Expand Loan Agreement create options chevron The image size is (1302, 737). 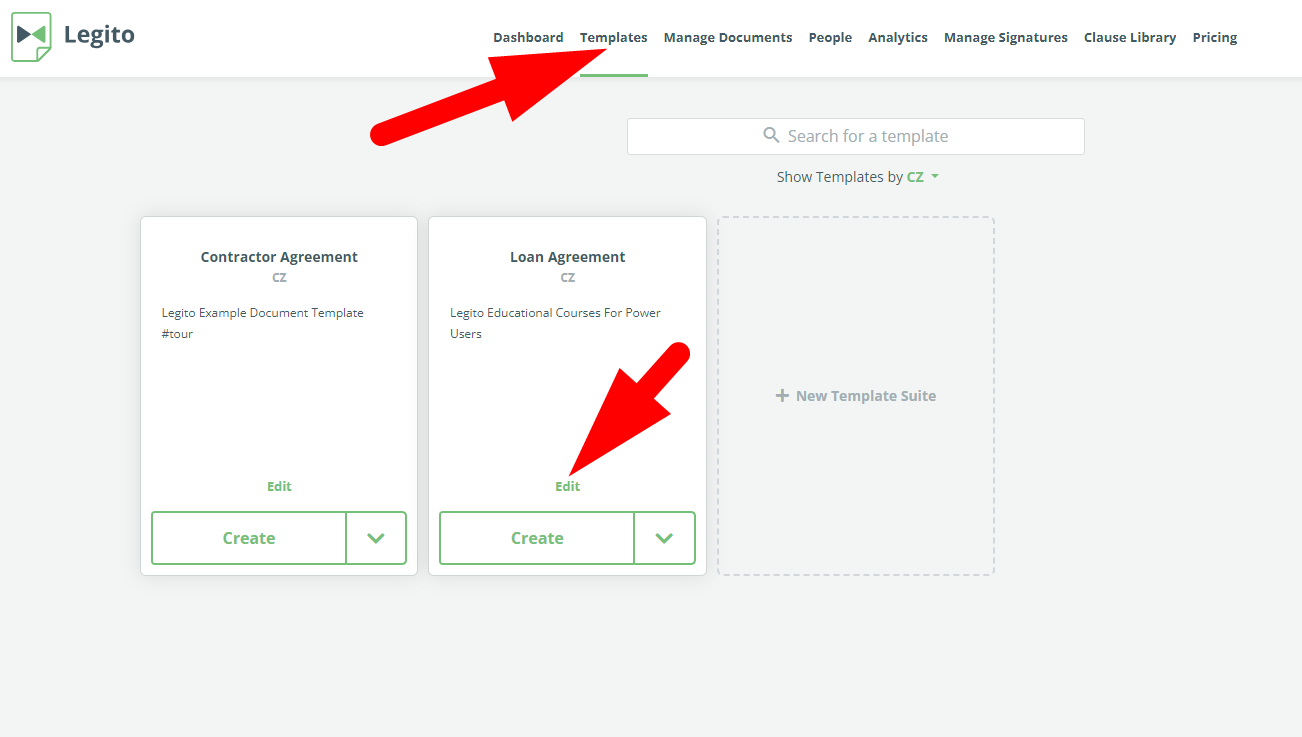point(664,538)
